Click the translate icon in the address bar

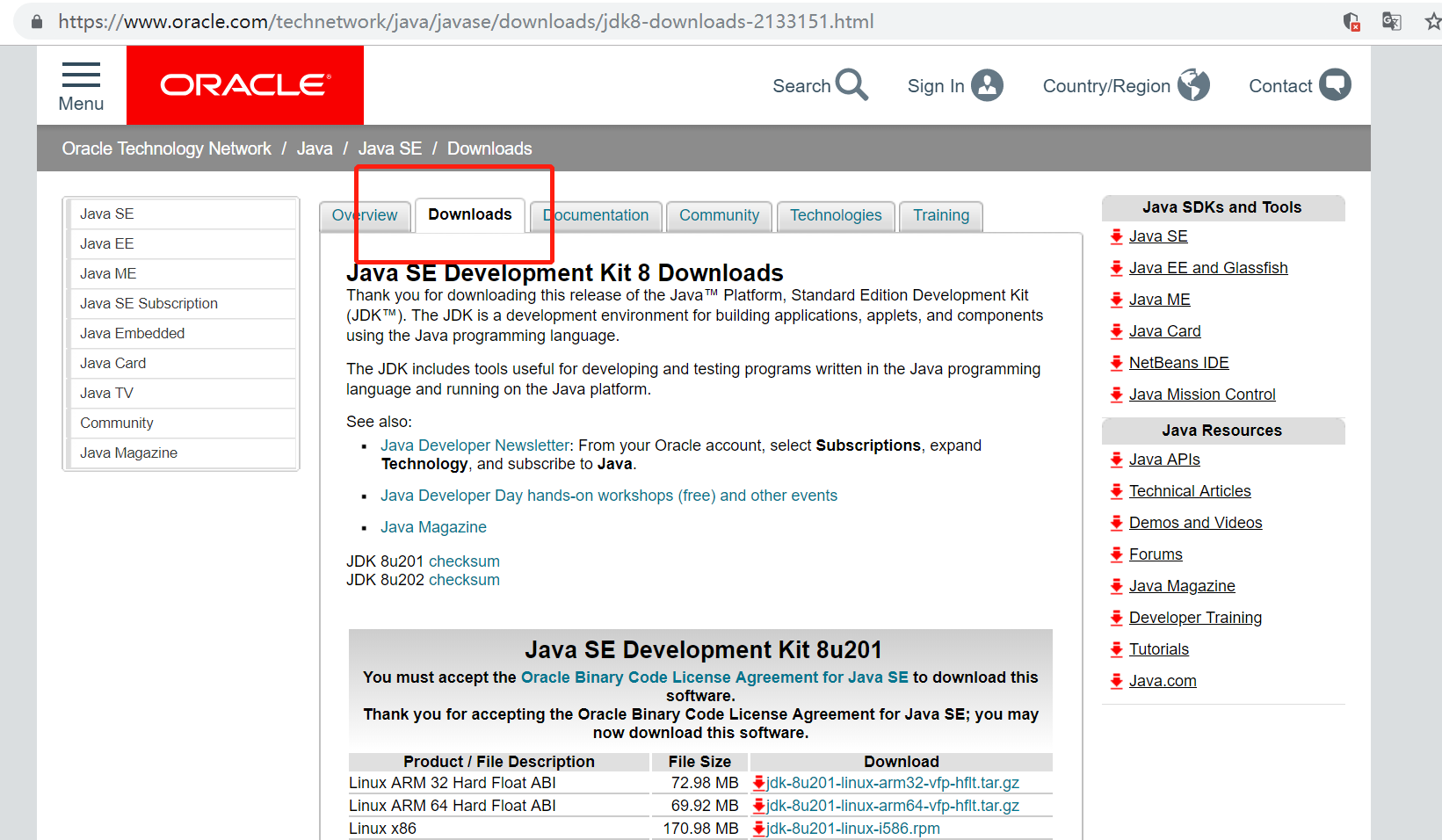[1392, 20]
